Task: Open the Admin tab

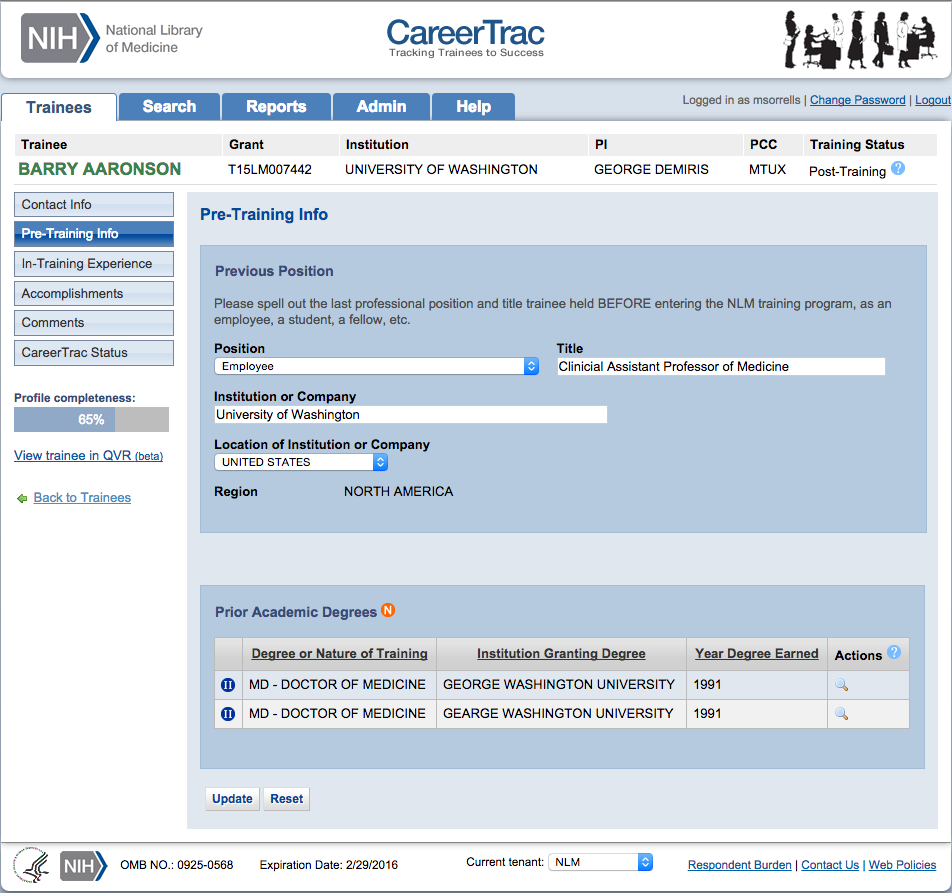Action: click(x=381, y=107)
